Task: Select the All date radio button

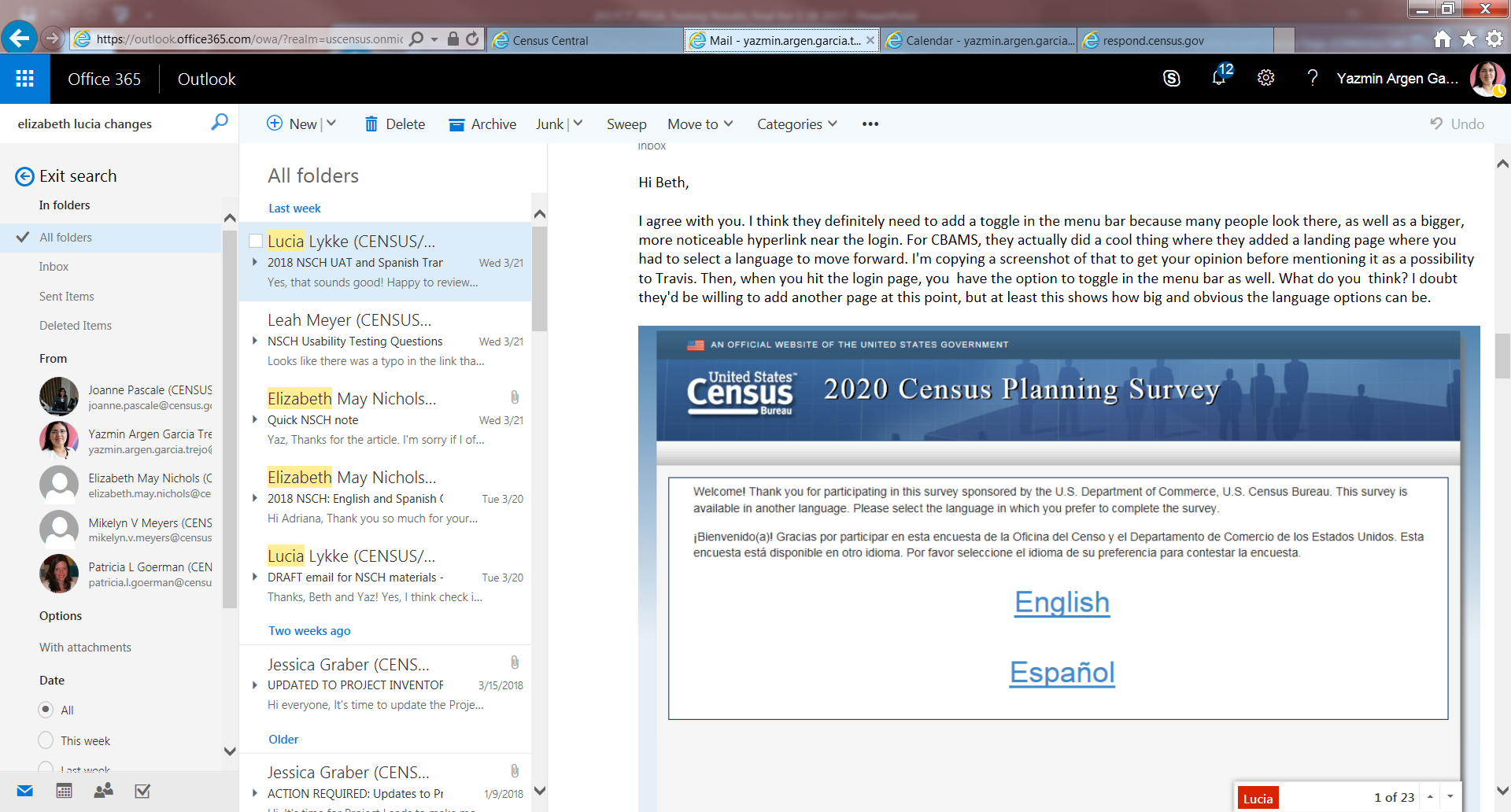Action: [46, 709]
